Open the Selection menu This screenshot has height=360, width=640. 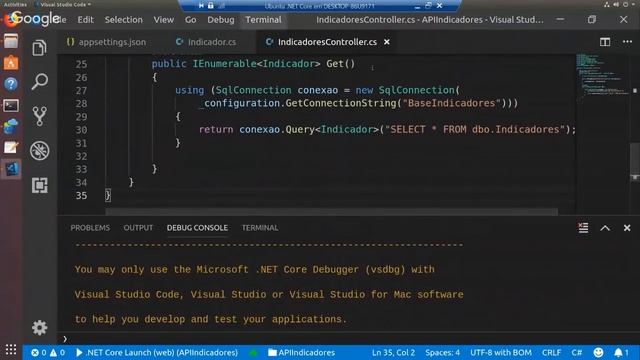[x=124, y=20]
